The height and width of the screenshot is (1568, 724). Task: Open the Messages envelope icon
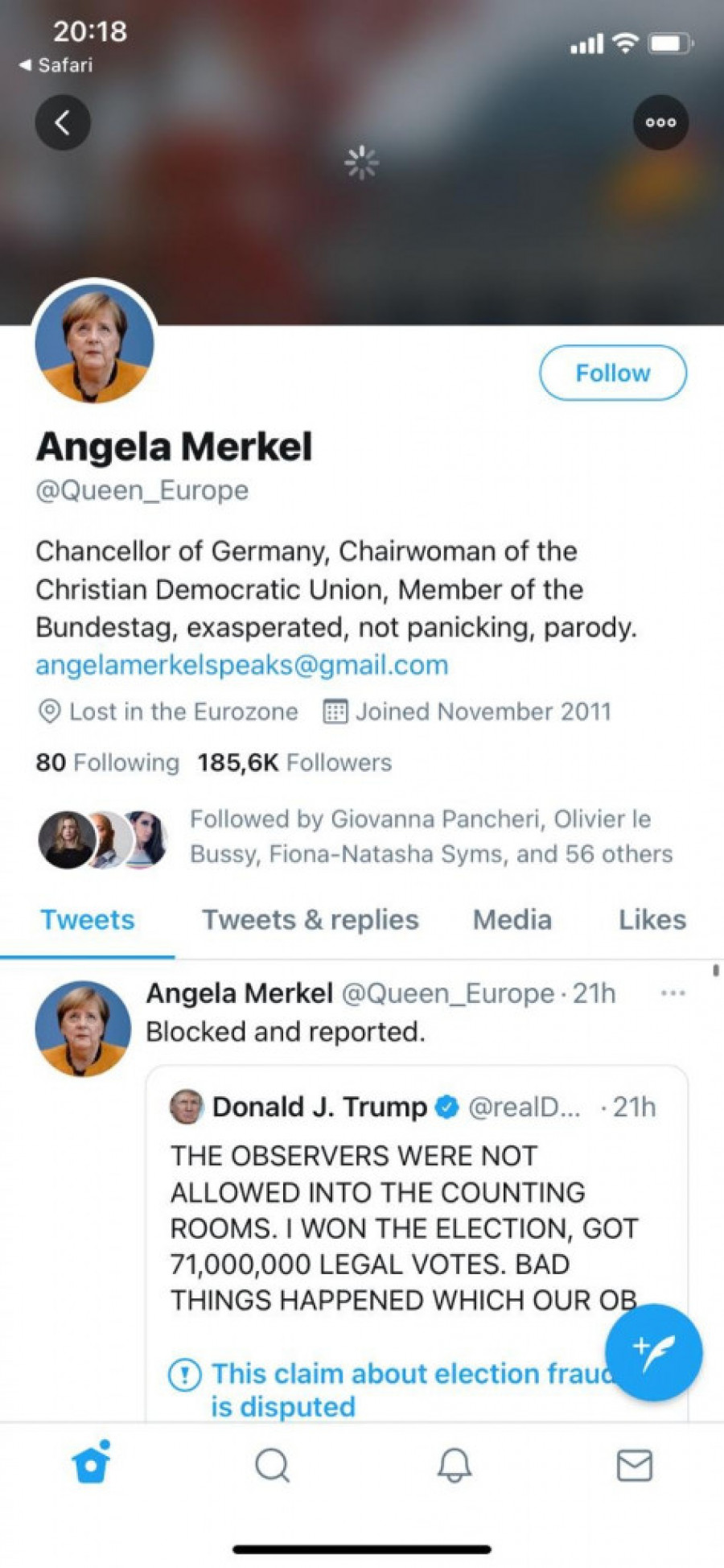coord(634,1465)
